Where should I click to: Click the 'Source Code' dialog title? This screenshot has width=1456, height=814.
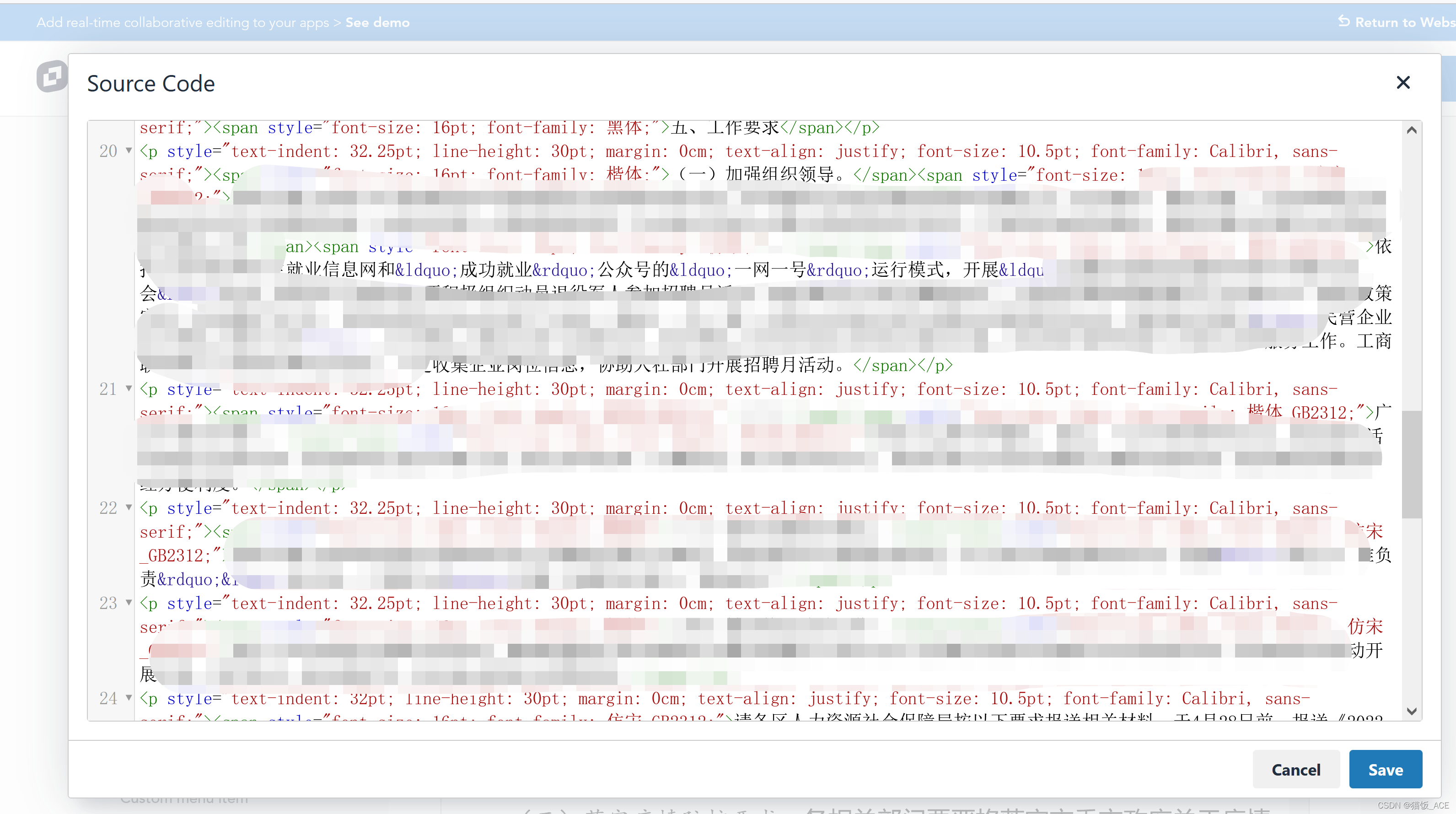151,84
